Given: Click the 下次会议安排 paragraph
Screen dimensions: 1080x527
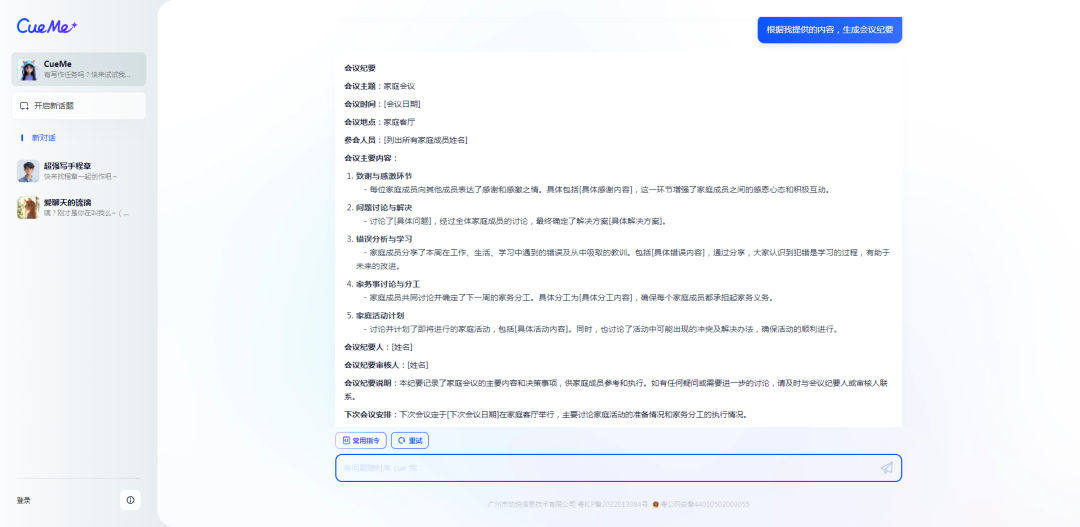Looking at the screenshot, I should click(x=546, y=415).
